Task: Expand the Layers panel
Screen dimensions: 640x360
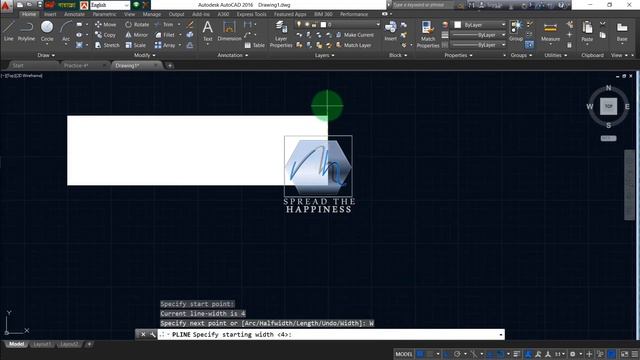Action: tap(324, 55)
